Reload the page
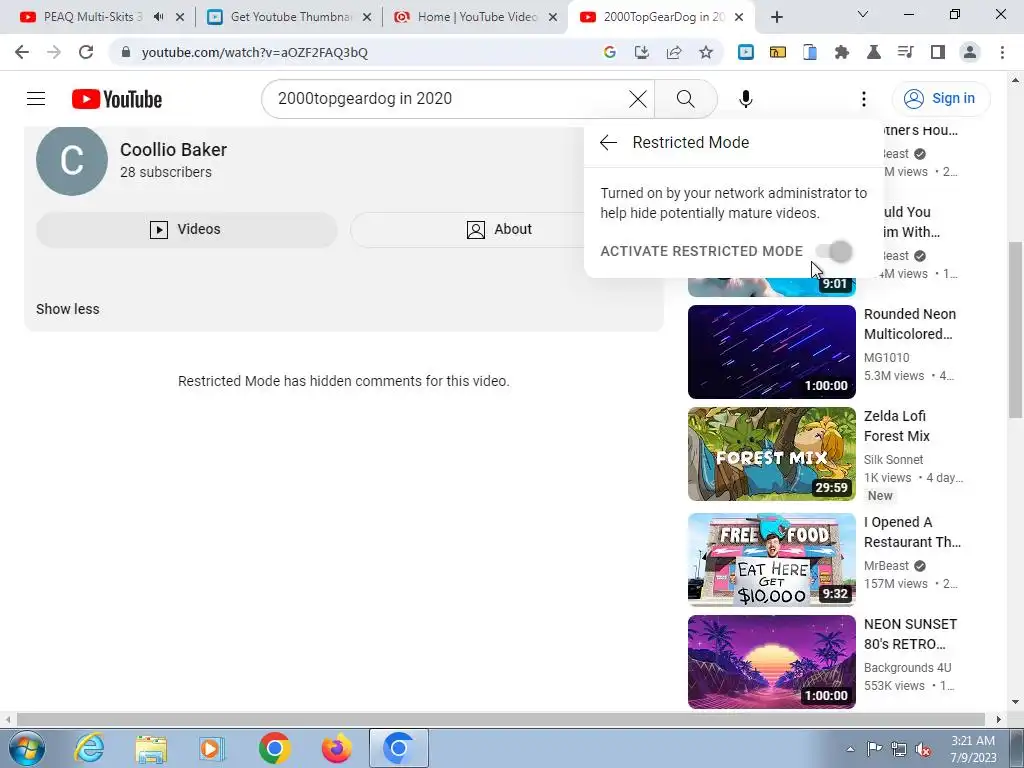1024x768 pixels. [86, 52]
